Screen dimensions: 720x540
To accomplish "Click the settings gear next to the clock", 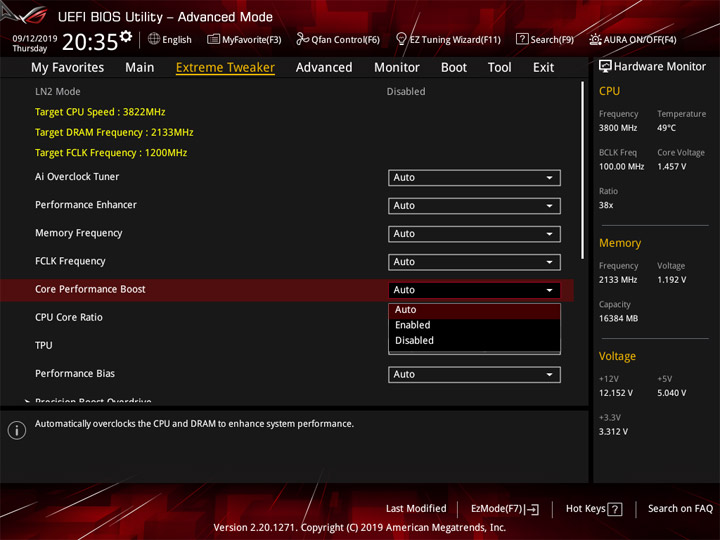I will pyautogui.click(x=126, y=36).
